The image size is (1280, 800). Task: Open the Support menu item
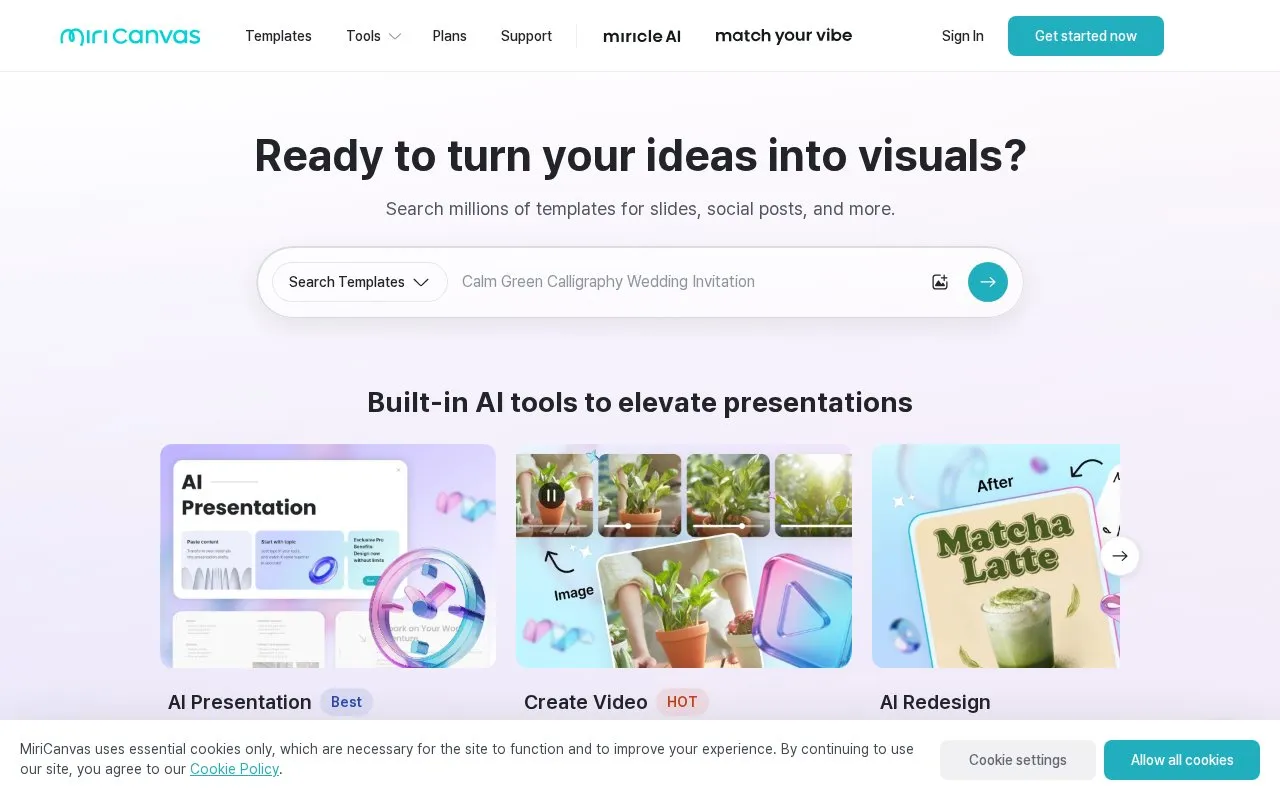click(526, 36)
